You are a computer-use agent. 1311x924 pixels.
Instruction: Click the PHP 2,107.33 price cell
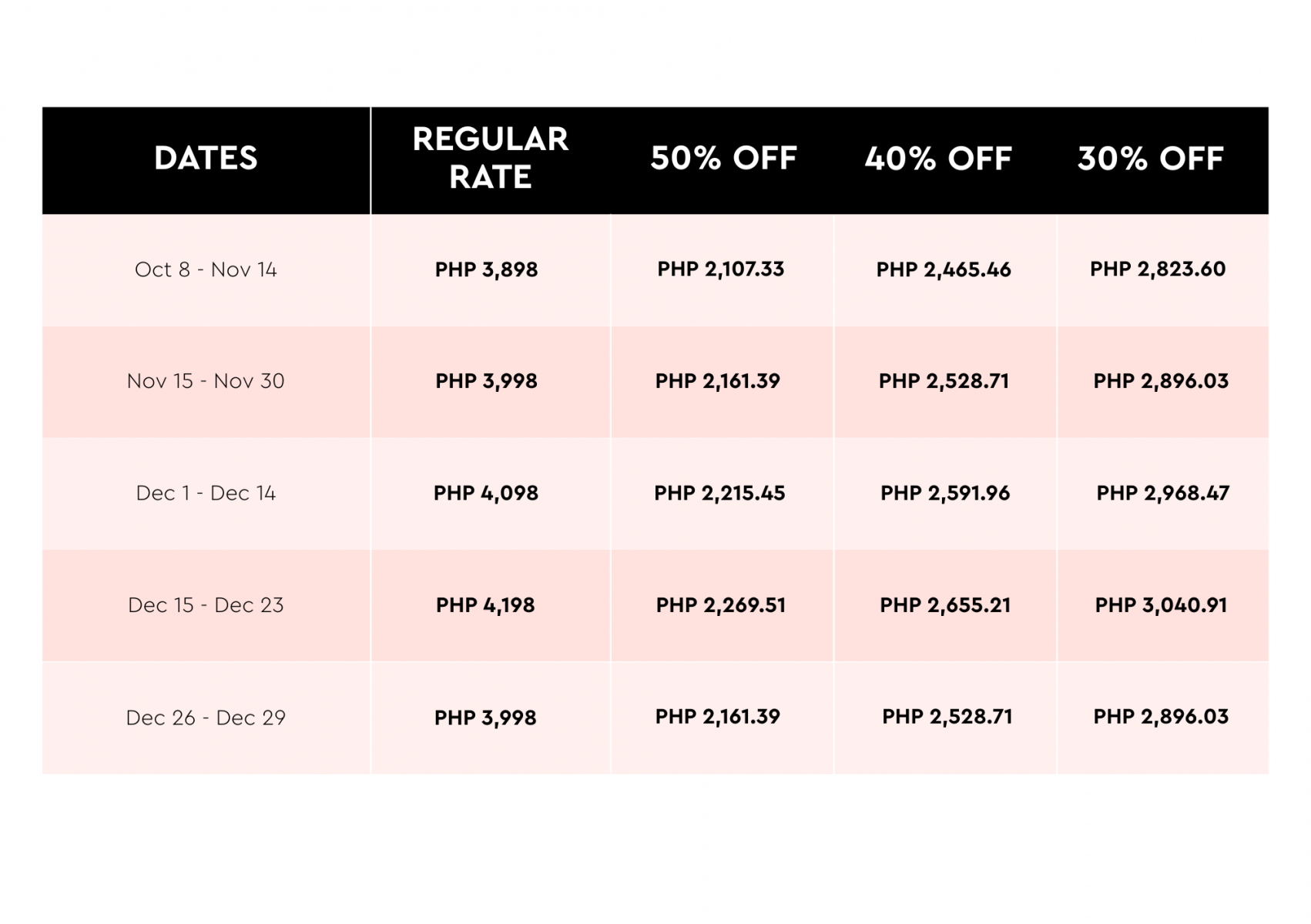coord(720,269)
